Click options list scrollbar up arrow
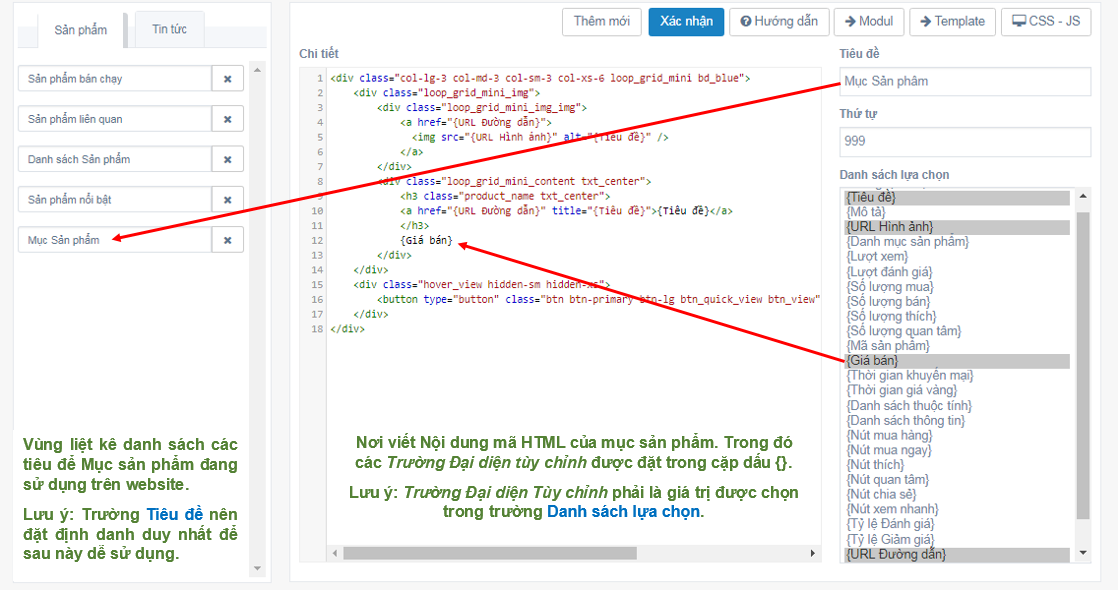Viewport: 1118px width, 590px height. click(x=1082, y=196)
